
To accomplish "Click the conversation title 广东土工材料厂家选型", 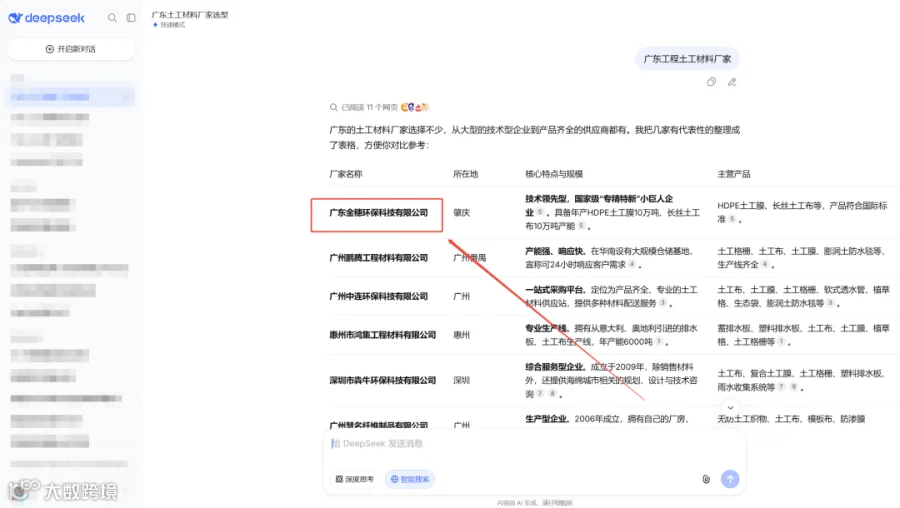I will (189, 15).
